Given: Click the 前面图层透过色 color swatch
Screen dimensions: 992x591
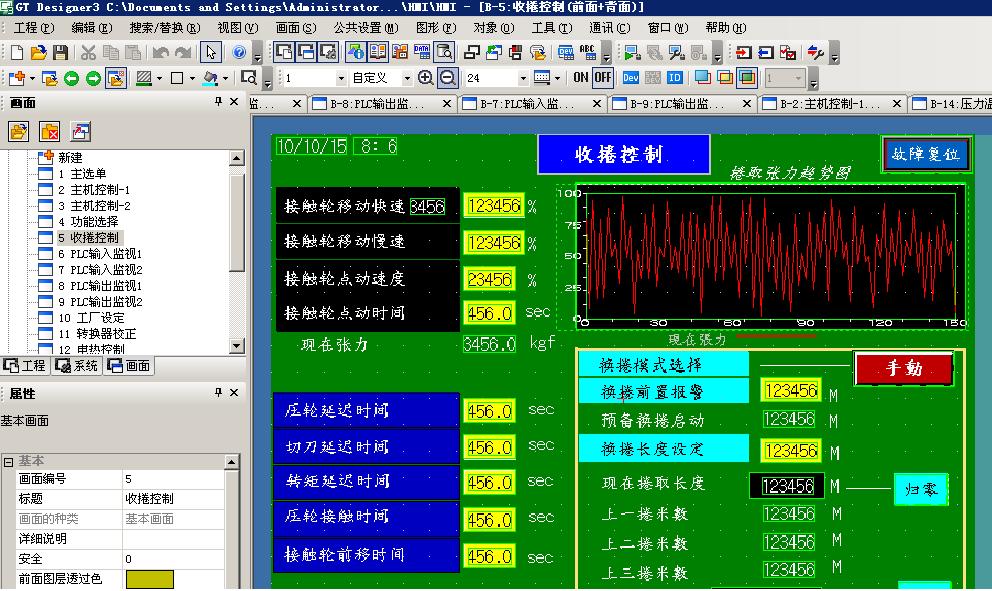Looking at the screenshot, I should (149, 579).
